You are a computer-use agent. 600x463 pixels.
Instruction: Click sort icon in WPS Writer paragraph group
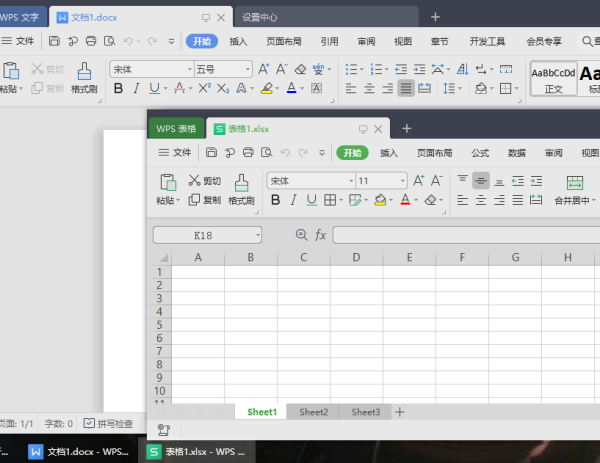463,69
